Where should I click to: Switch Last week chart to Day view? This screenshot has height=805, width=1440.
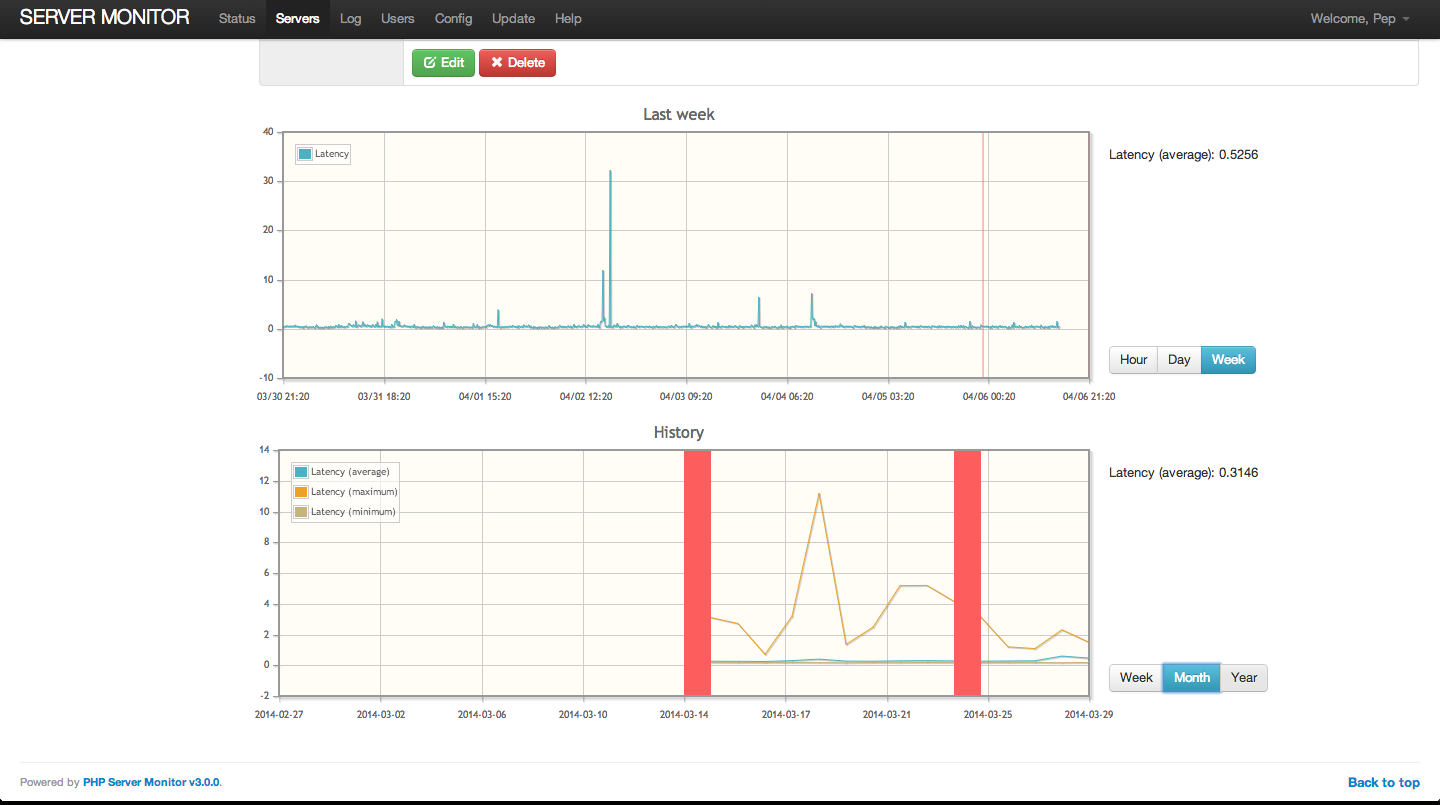(1179, 360)
